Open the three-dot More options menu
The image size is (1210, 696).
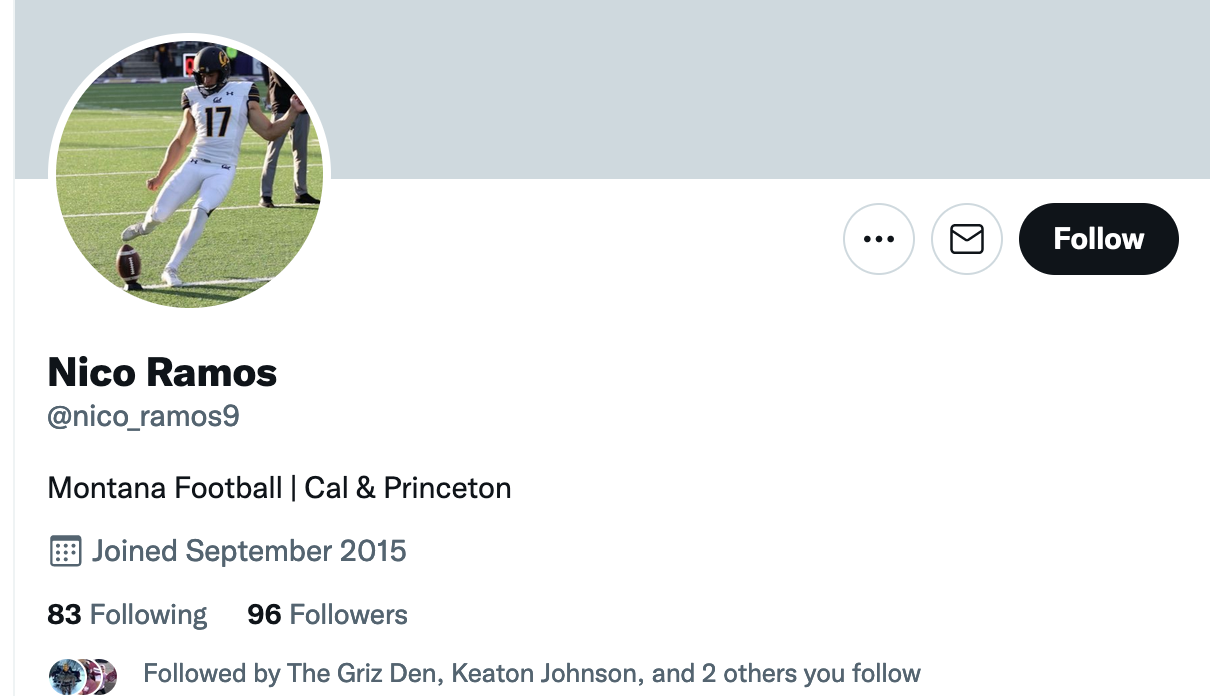tap(878, 239)
